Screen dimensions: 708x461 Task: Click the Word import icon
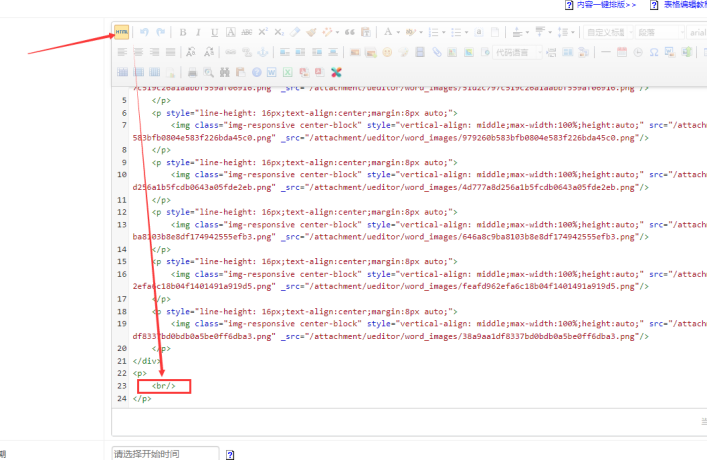(x=272, y=72)
